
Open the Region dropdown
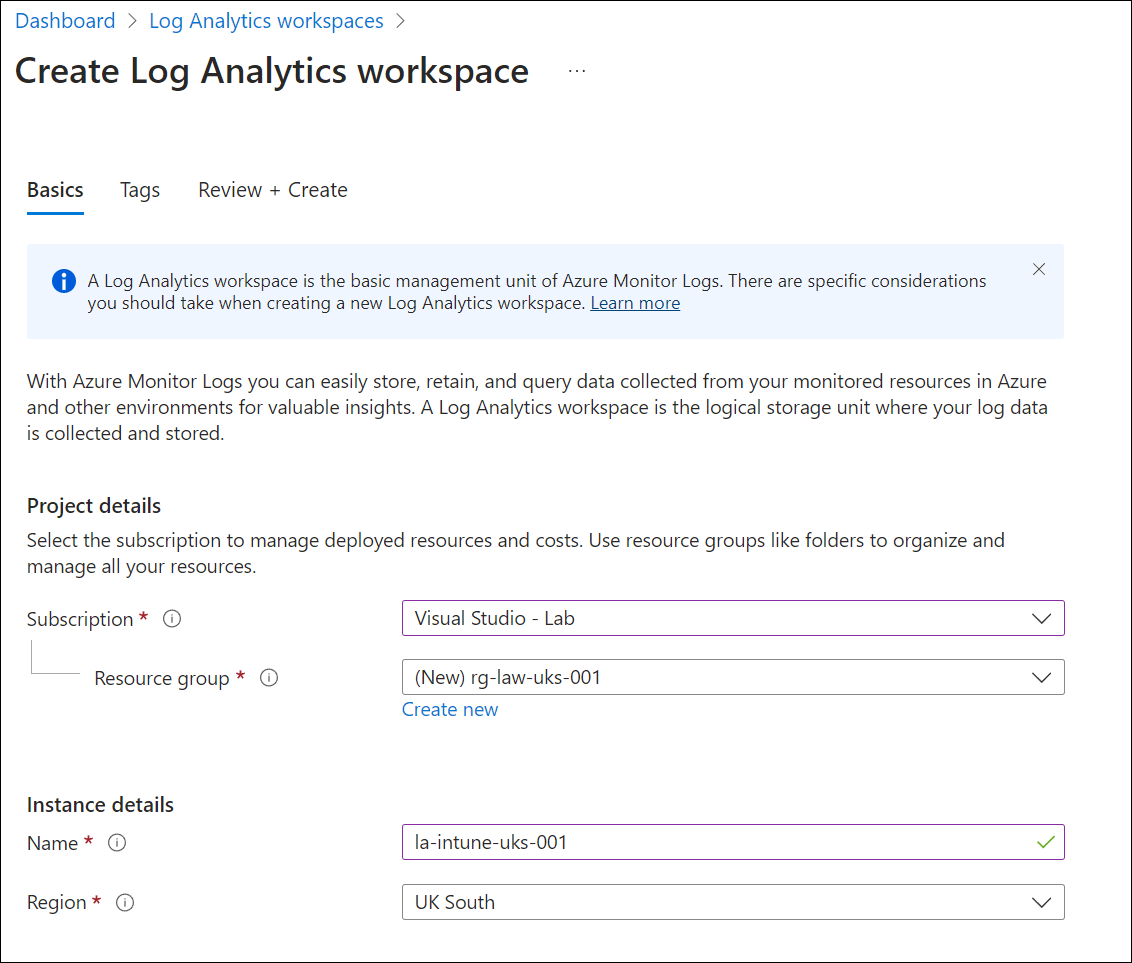click(732, 902)
